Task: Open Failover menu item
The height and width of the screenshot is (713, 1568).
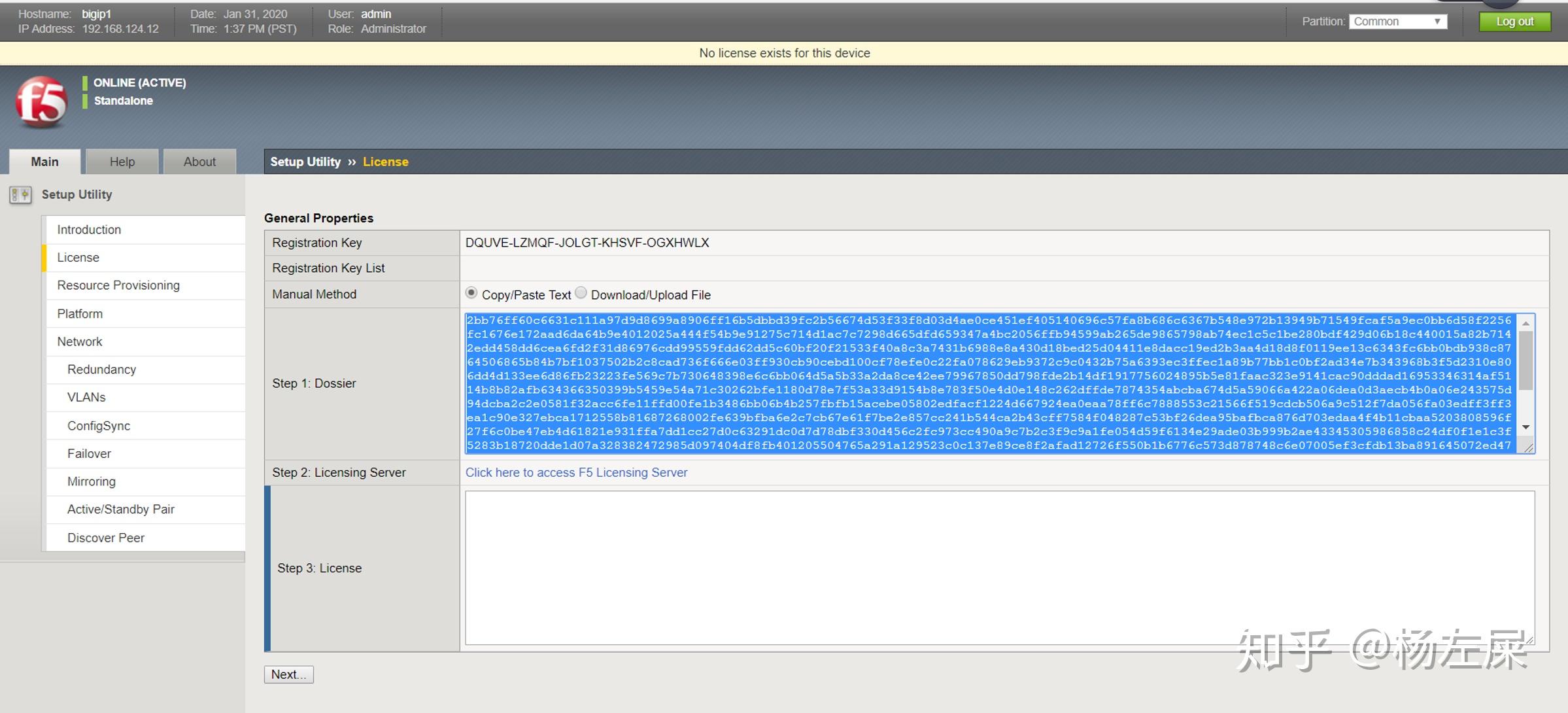Action: point(145,453)
